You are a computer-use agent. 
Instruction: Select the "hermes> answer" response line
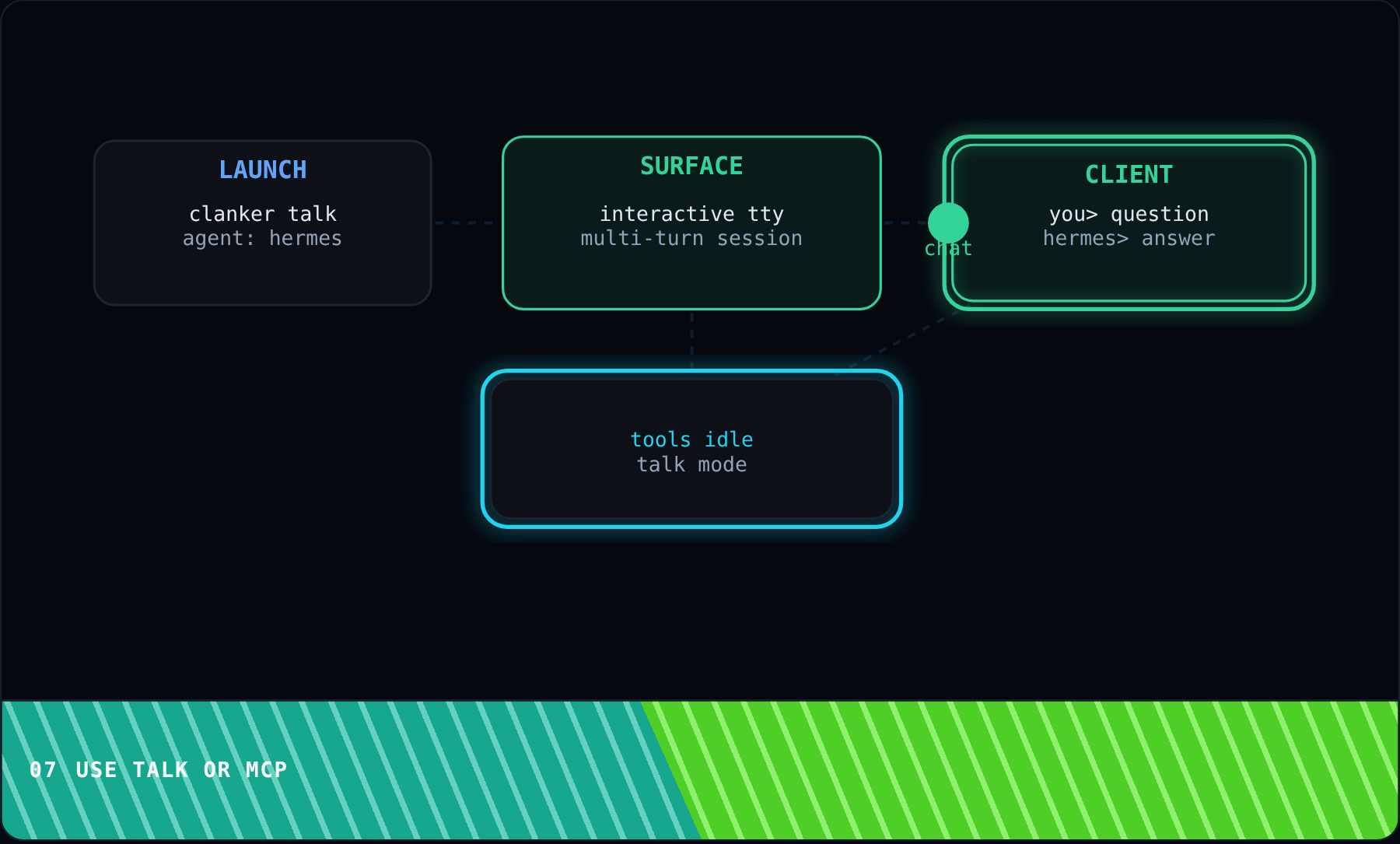pyautogui.click(x=1129, y=238)
